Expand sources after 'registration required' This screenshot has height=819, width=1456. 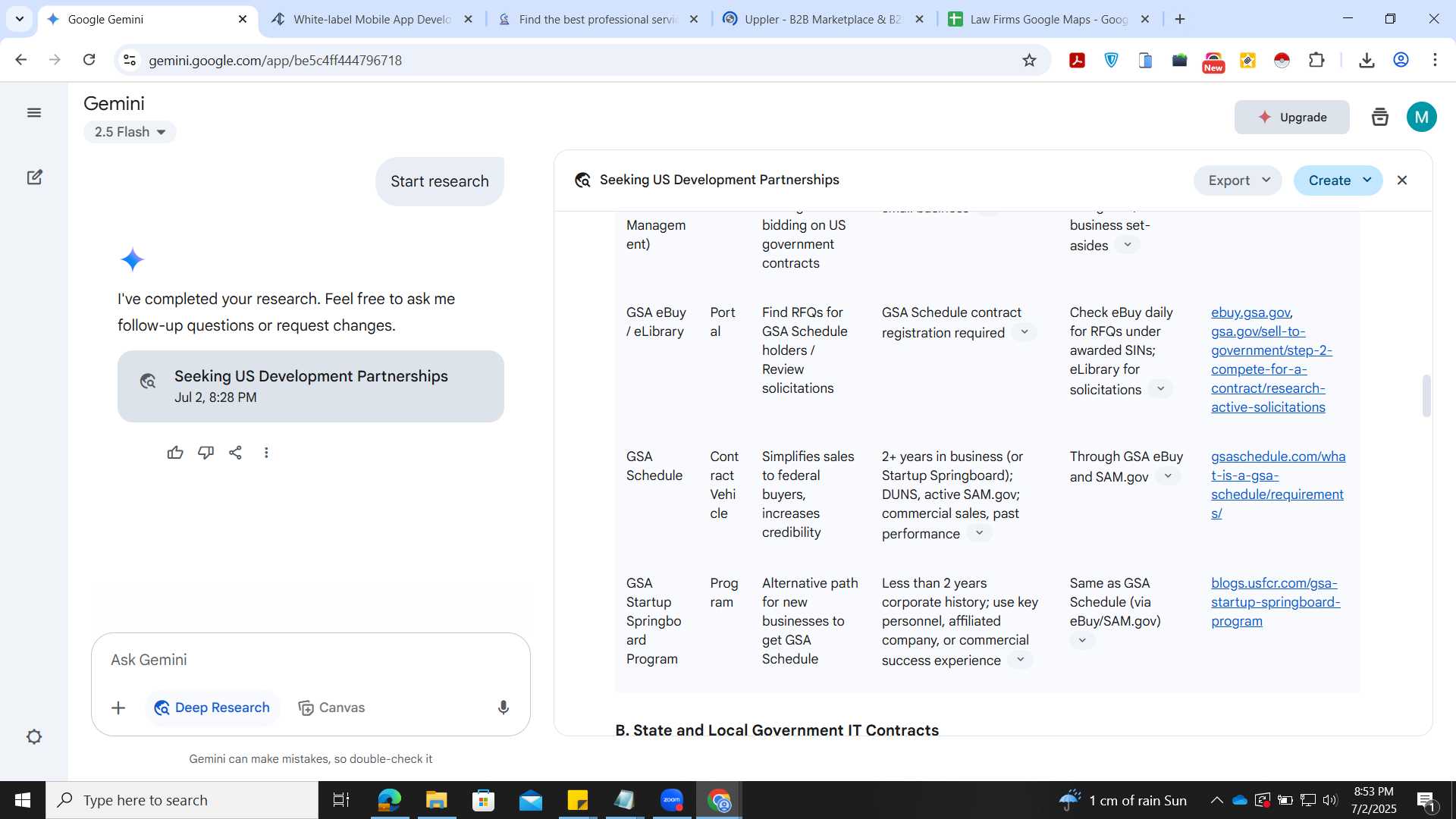(1024, 332)
